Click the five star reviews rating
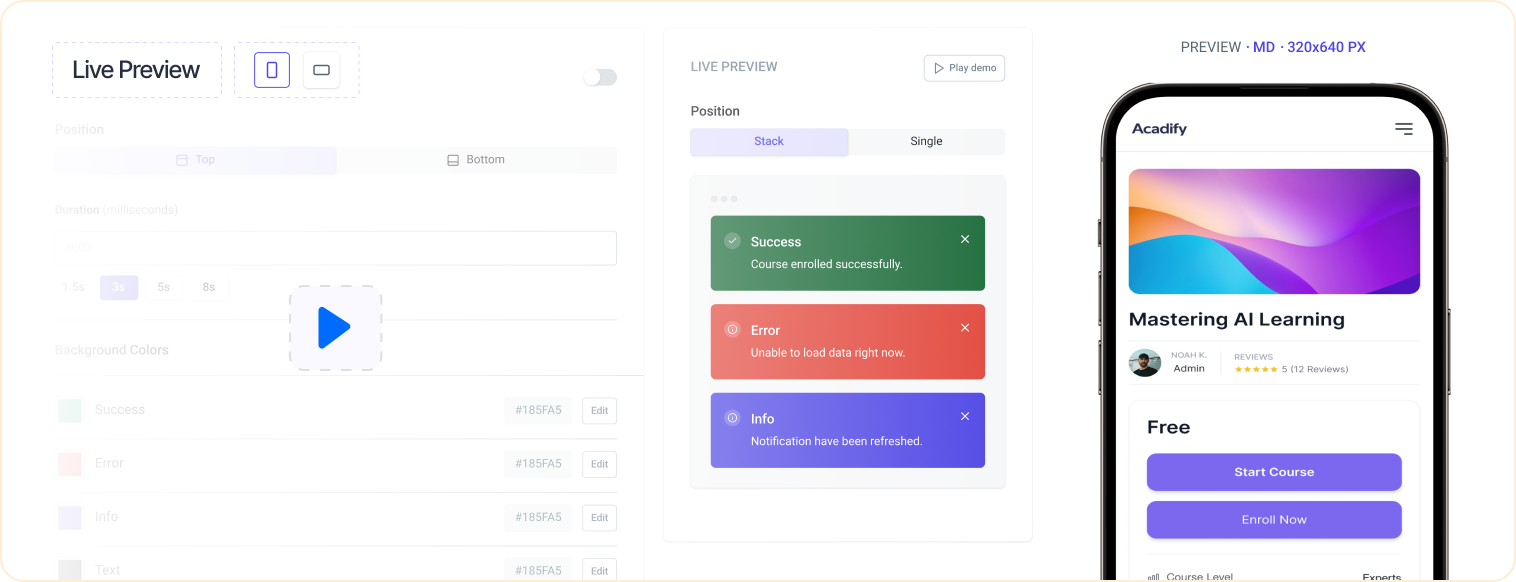The image size is (1516, 582). [1256, 369]
